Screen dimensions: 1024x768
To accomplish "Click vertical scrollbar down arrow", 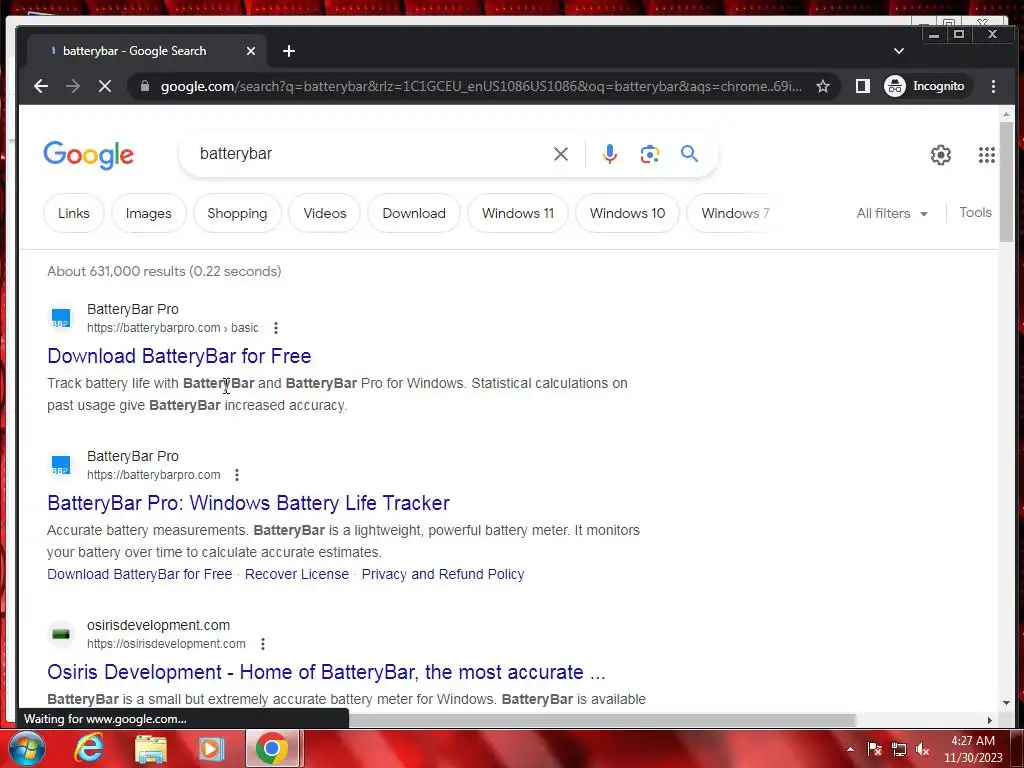I will tap(1006, 703).
